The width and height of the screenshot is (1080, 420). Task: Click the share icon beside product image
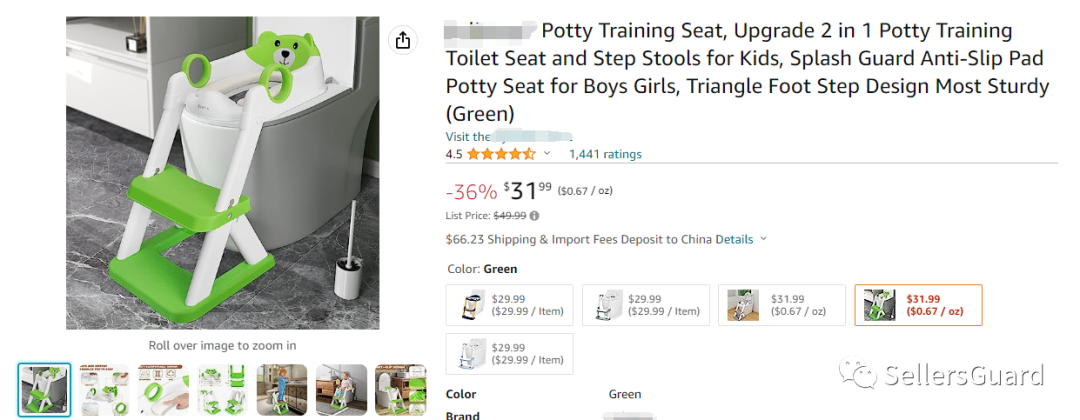click(x=402, y=40)
